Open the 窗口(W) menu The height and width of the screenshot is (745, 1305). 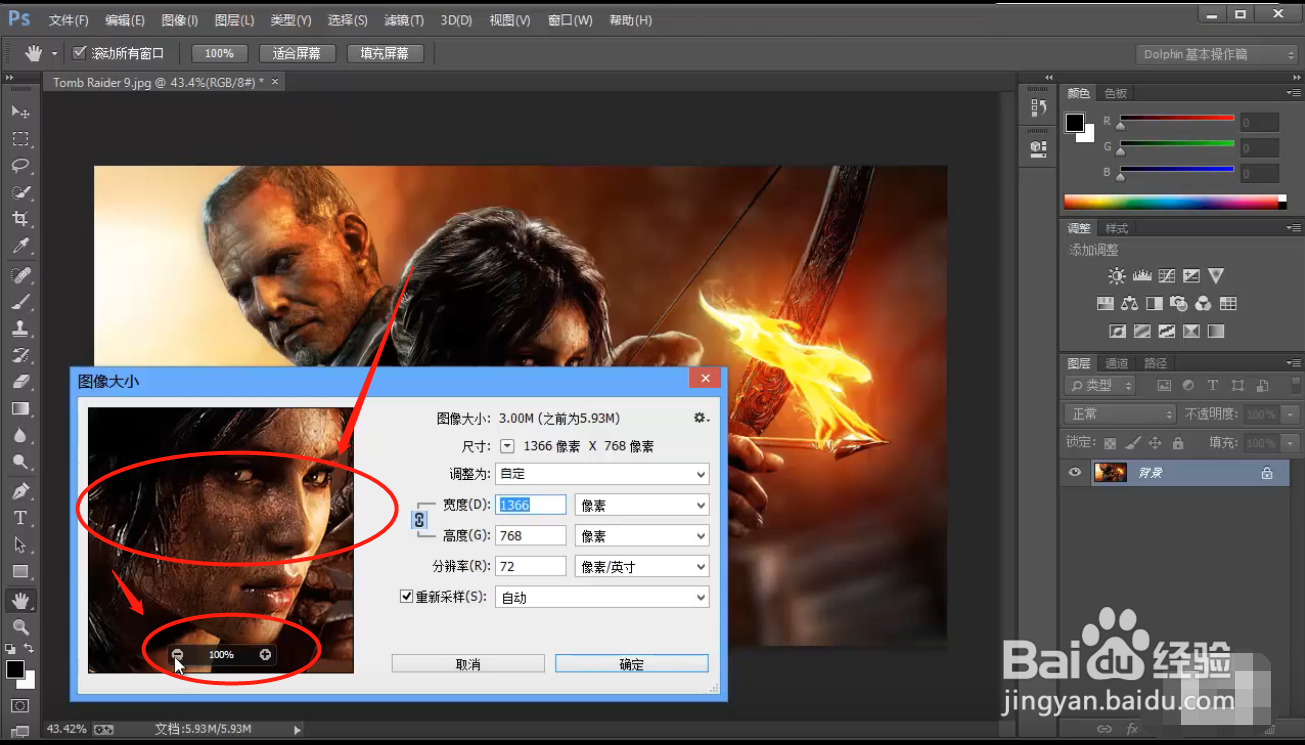point(570,20)
